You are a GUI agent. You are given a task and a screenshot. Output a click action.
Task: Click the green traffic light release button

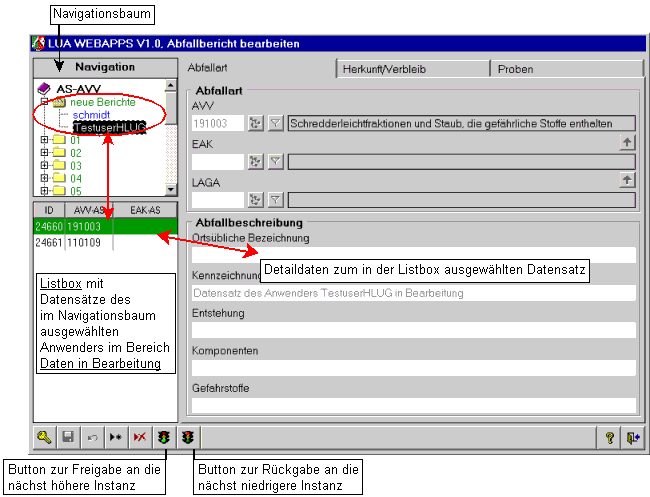pyautogui.click(x=163, y=437)
